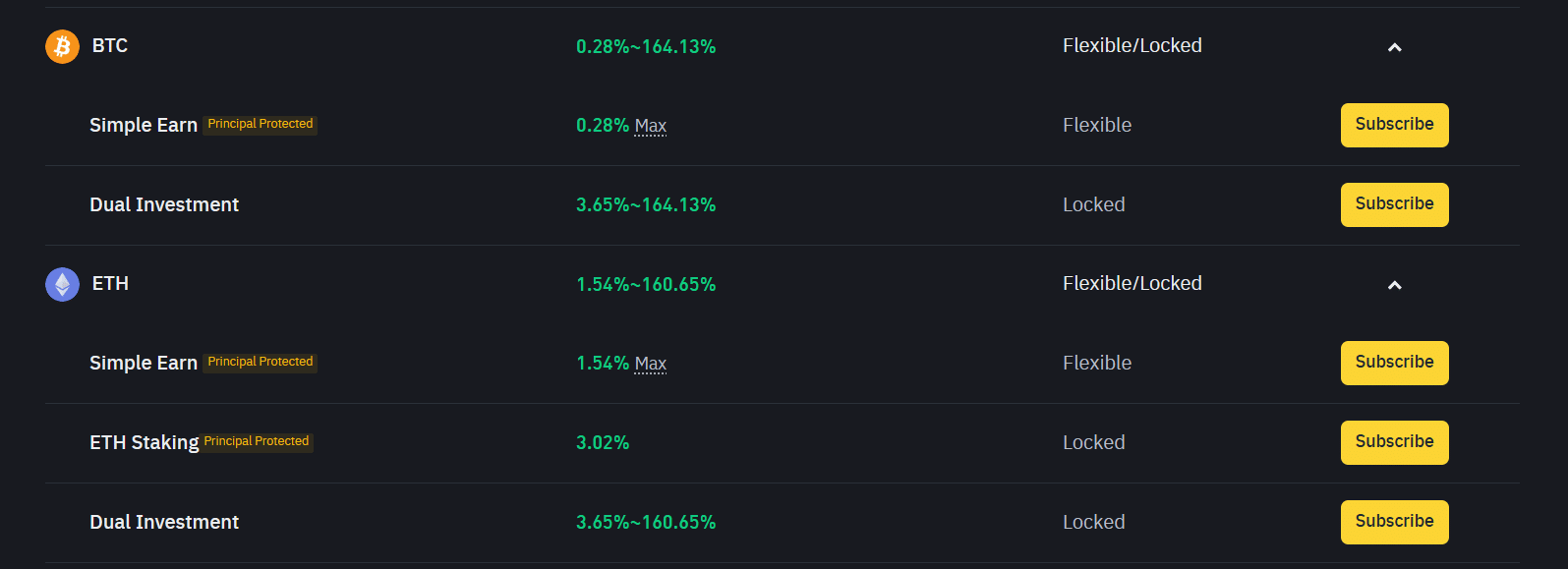The height and width of the screenshot is (569, 1568).
Task: Subscribe to ETH Dual Investment
Action: point(1394,522)
